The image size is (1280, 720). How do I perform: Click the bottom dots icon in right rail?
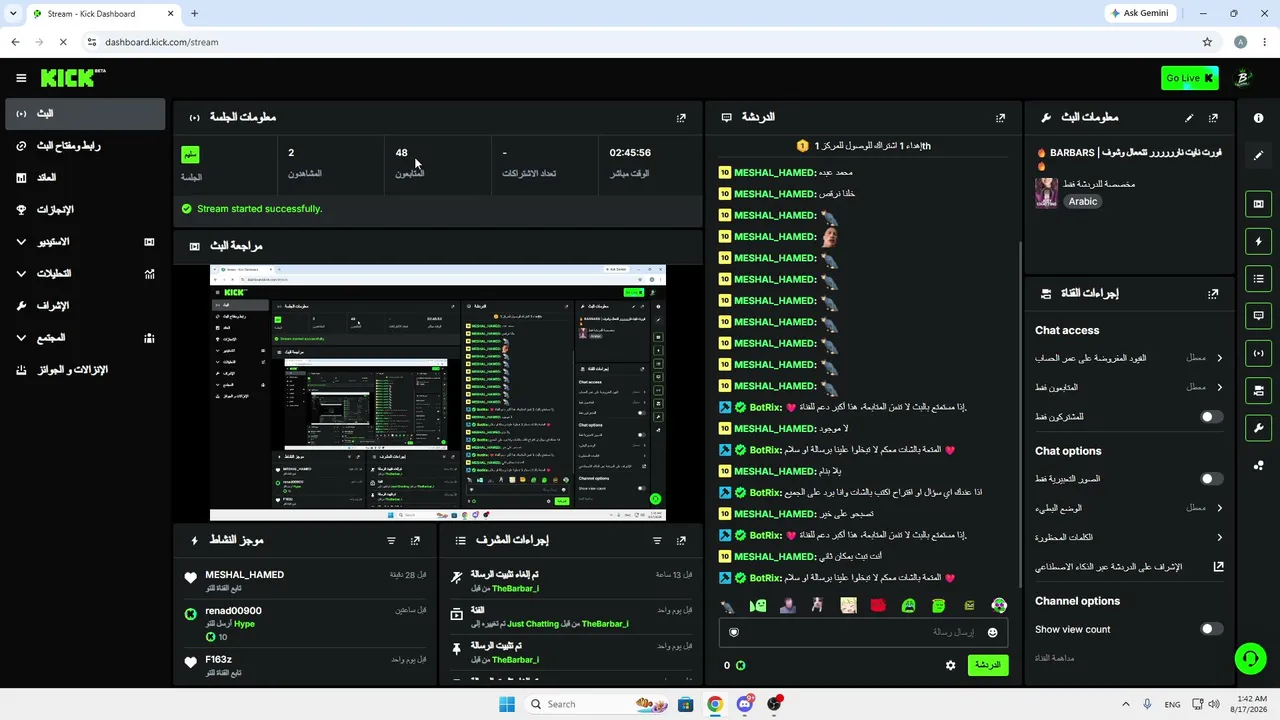[x=1258, y=465]
